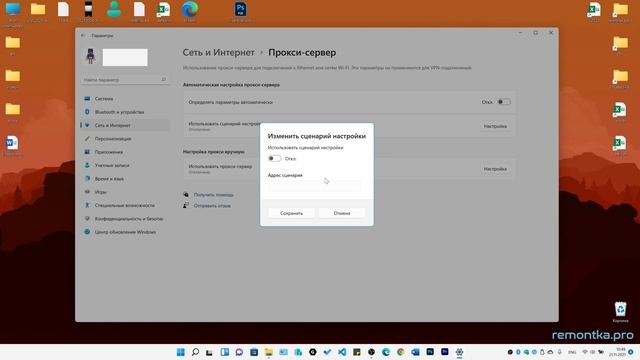Viewport: 640px width, 360px height.
Task: Open the Chat icon on the taskbar
Action: tap(239, 352)
